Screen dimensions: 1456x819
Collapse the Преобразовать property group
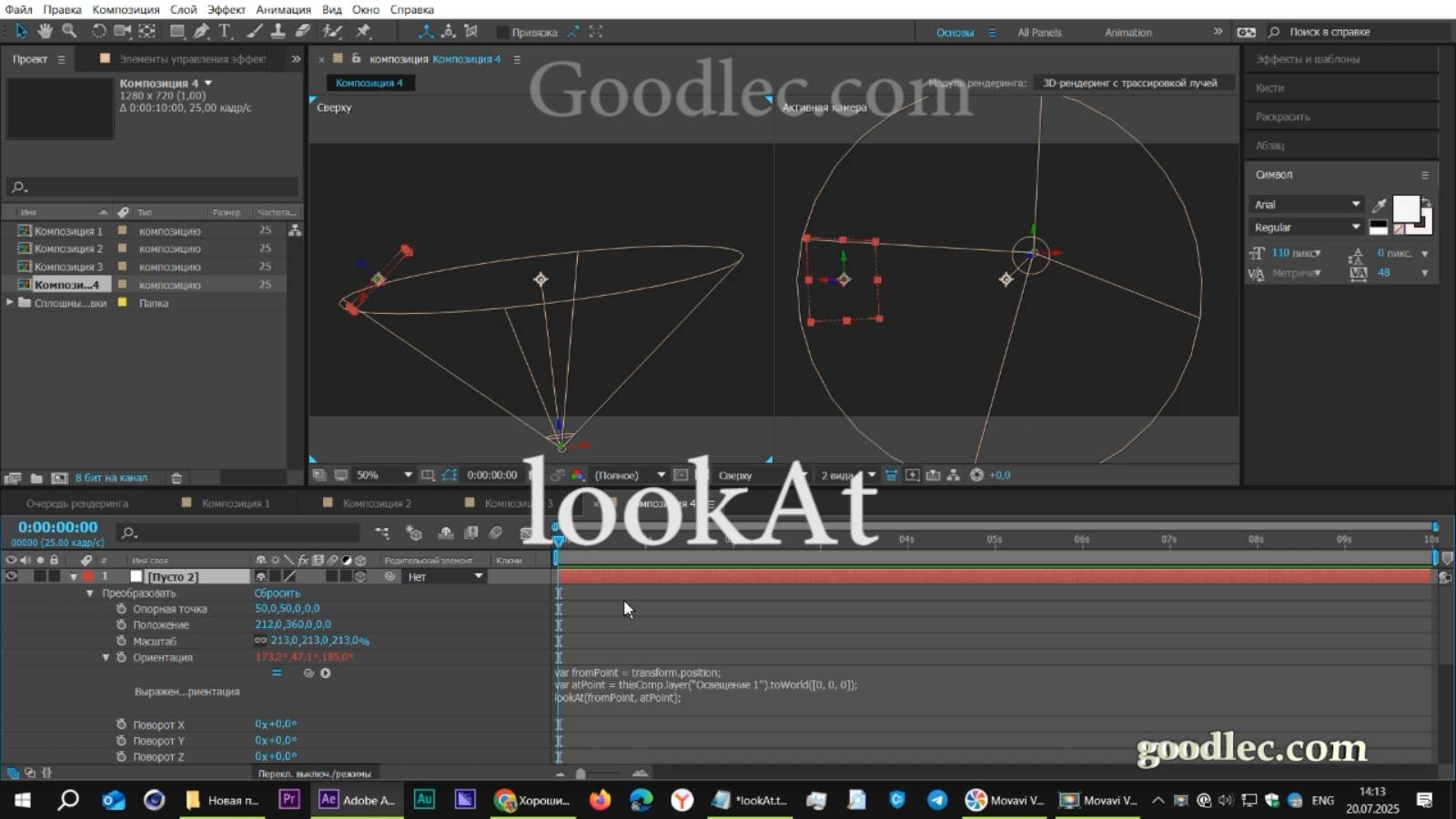coord(88,592)
